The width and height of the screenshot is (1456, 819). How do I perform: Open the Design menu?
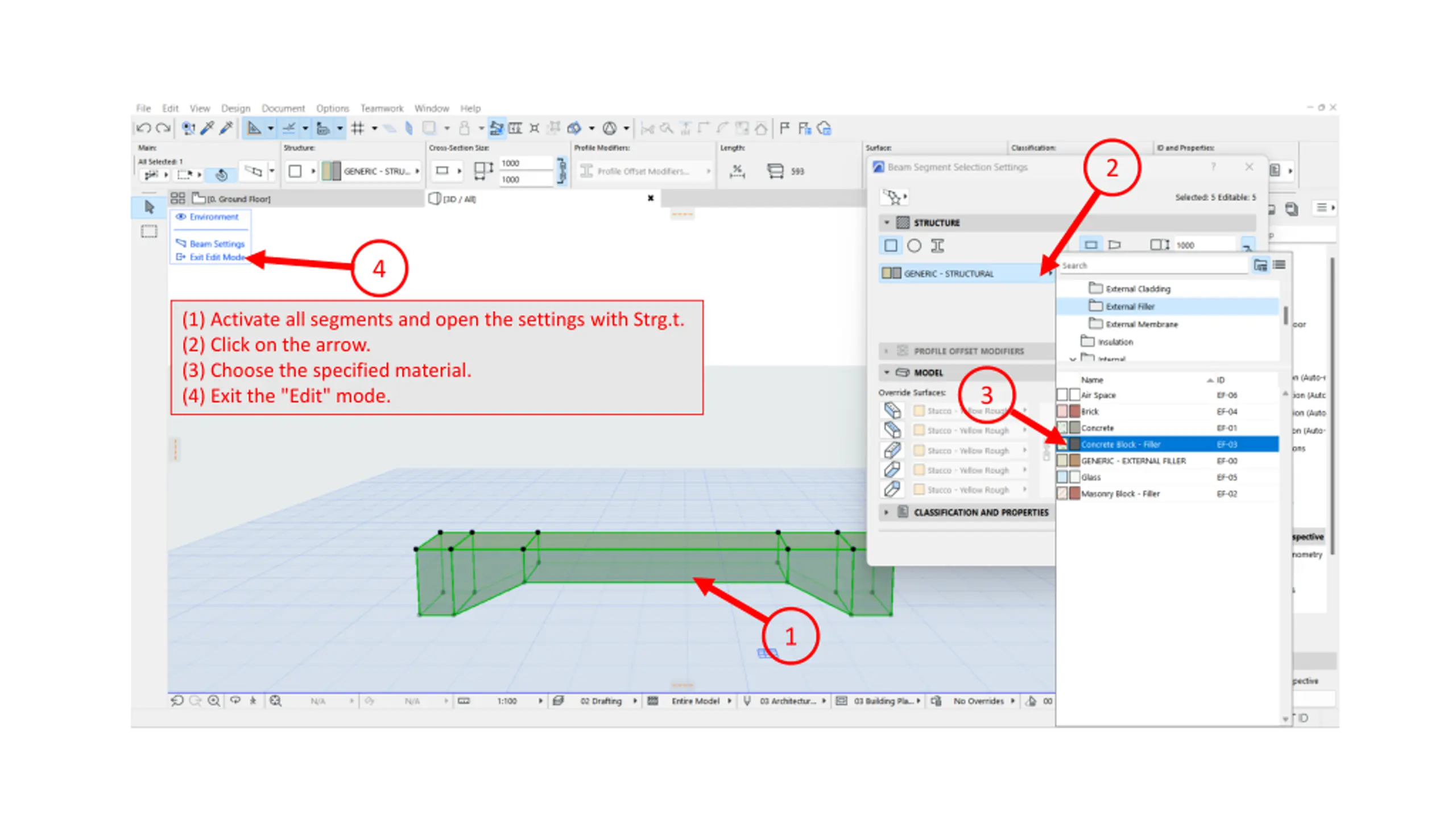(x=235, y=108)
